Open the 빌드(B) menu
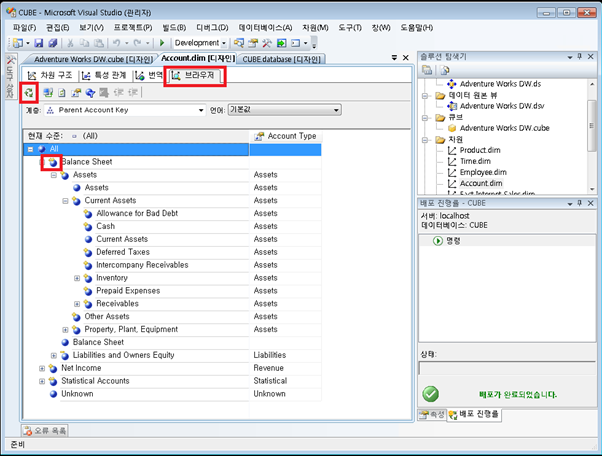The height and width of the screenshot is (456, 602). point(174,28)
